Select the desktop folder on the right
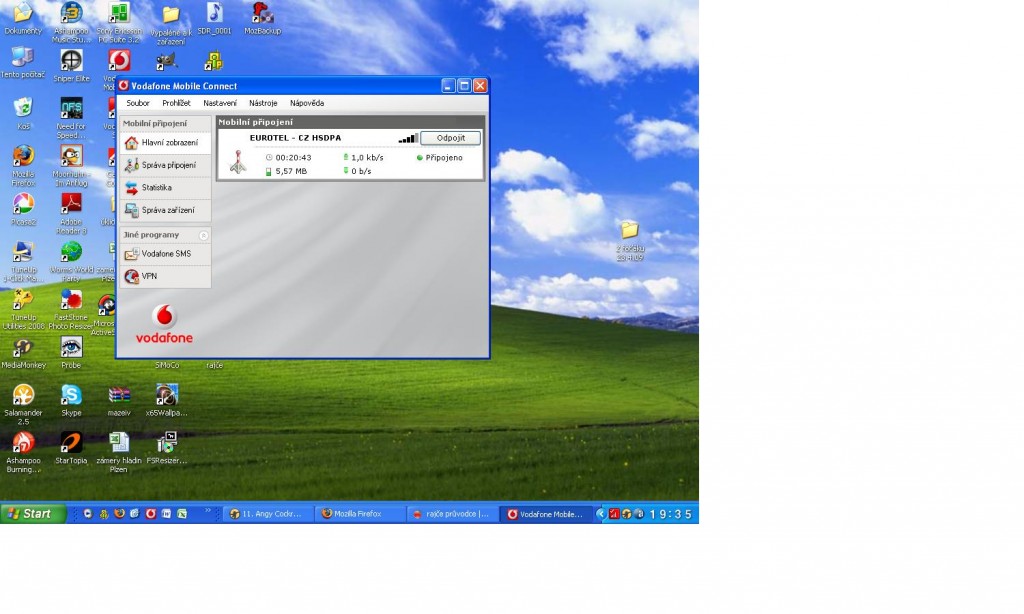 (630, 240)
